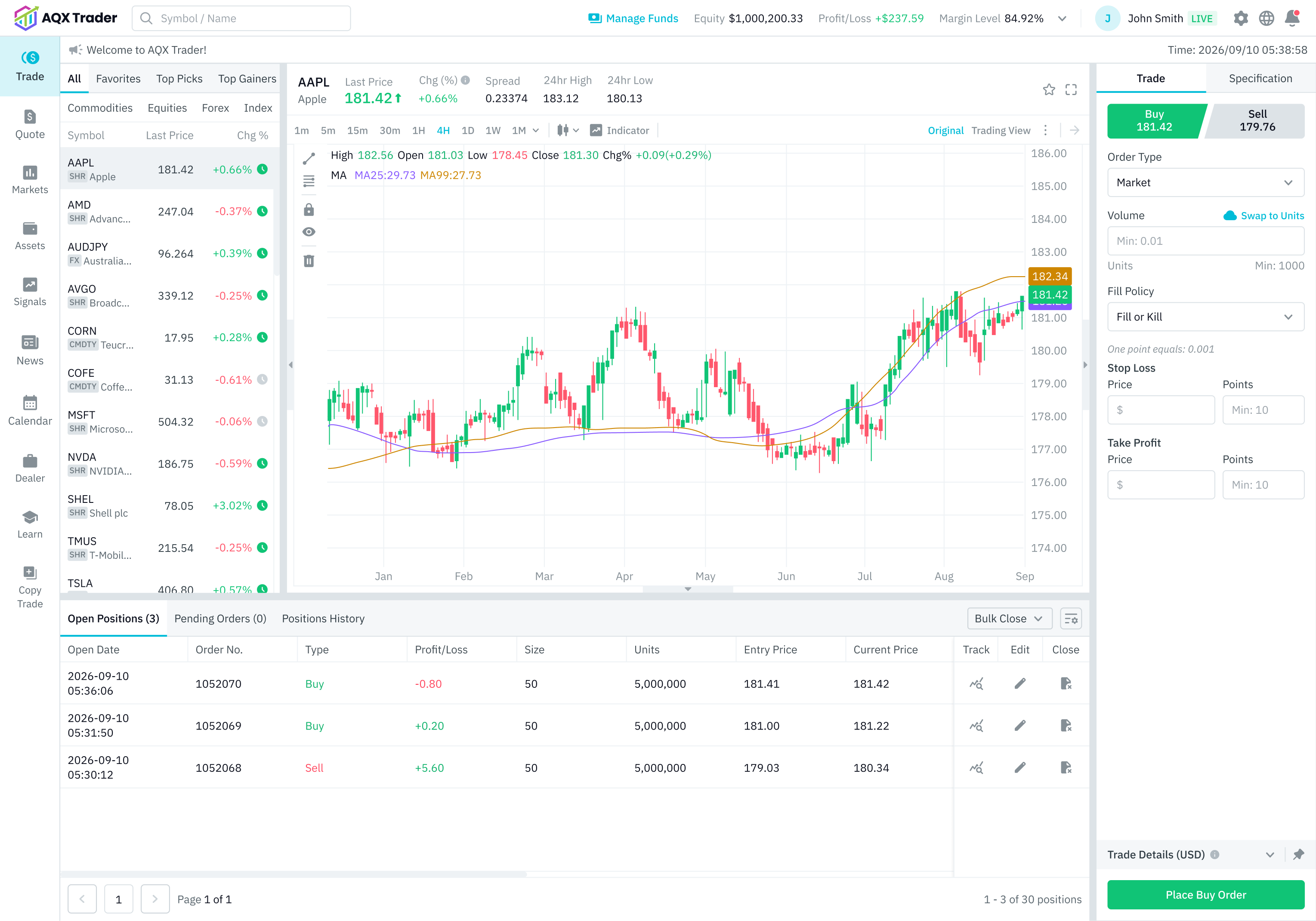The image size is (1316, 921).
Task: Open the Bulk Close dropdown
Action: tap(1009, 619)
